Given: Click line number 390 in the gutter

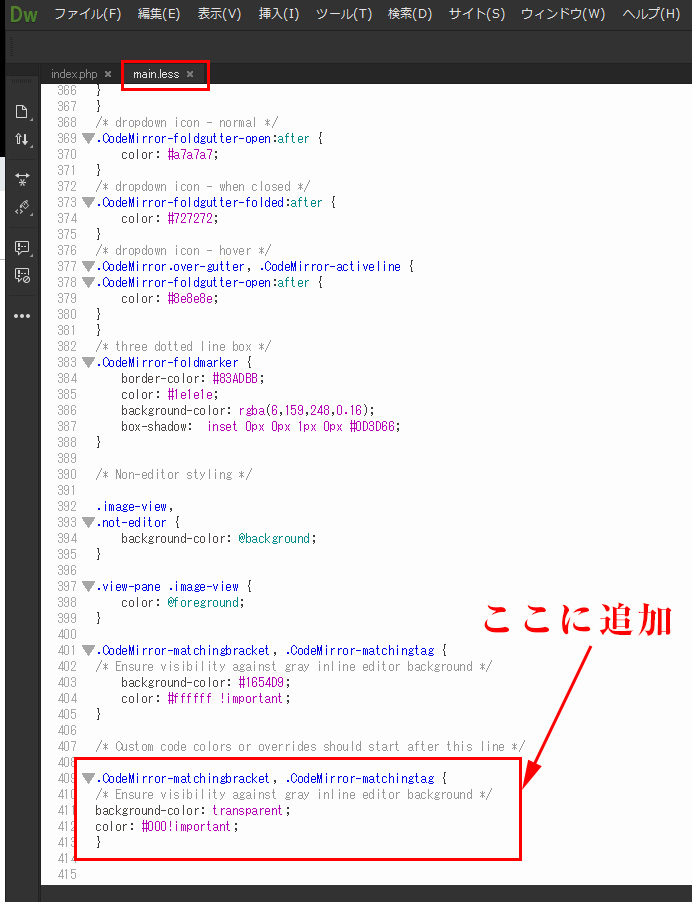Looking at the screenshot, I should pyautogui.click(x=67, y=475).
